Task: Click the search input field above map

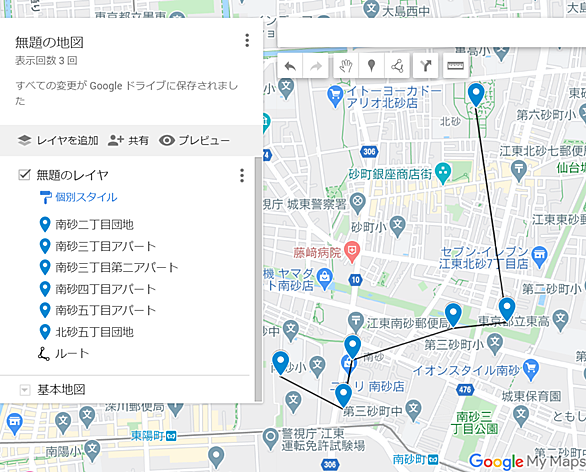Action: (x=432, y=33)
